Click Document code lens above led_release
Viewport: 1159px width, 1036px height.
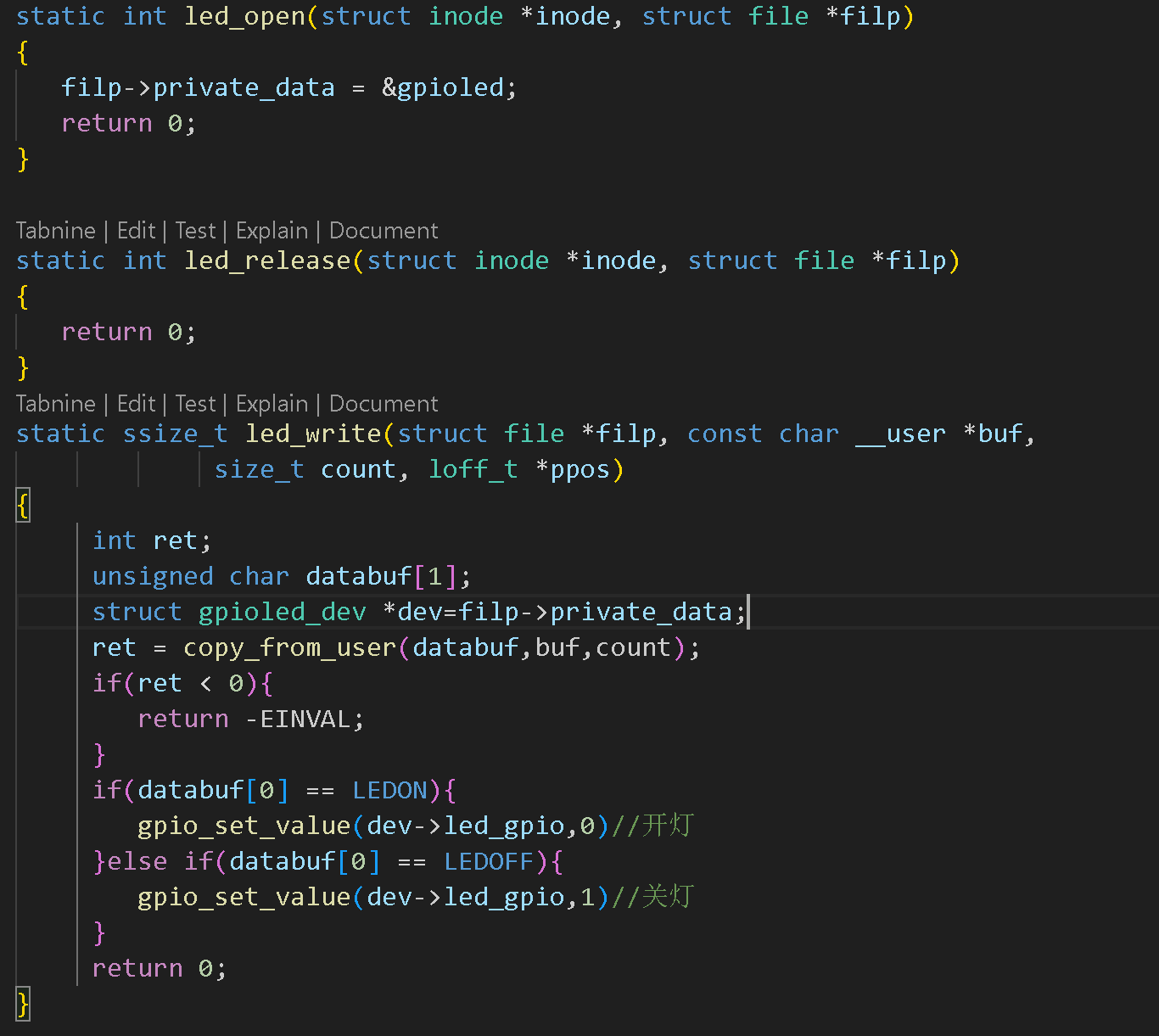click(384, 231)
